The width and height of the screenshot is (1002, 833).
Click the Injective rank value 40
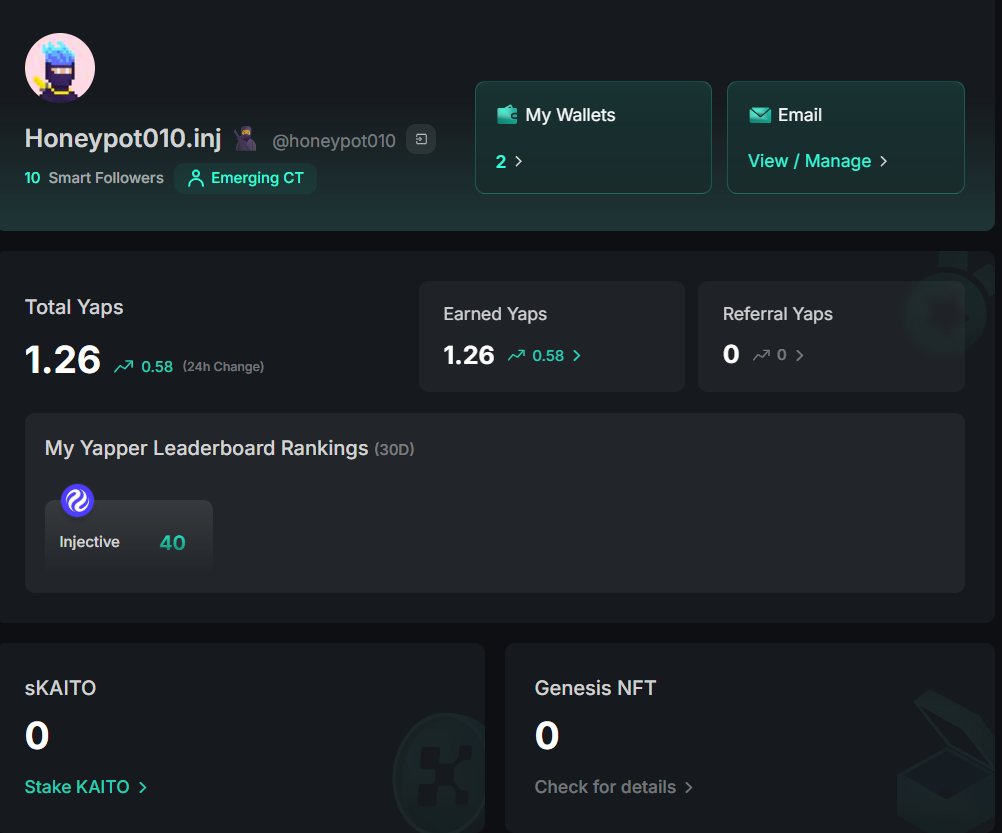point(173,542)
